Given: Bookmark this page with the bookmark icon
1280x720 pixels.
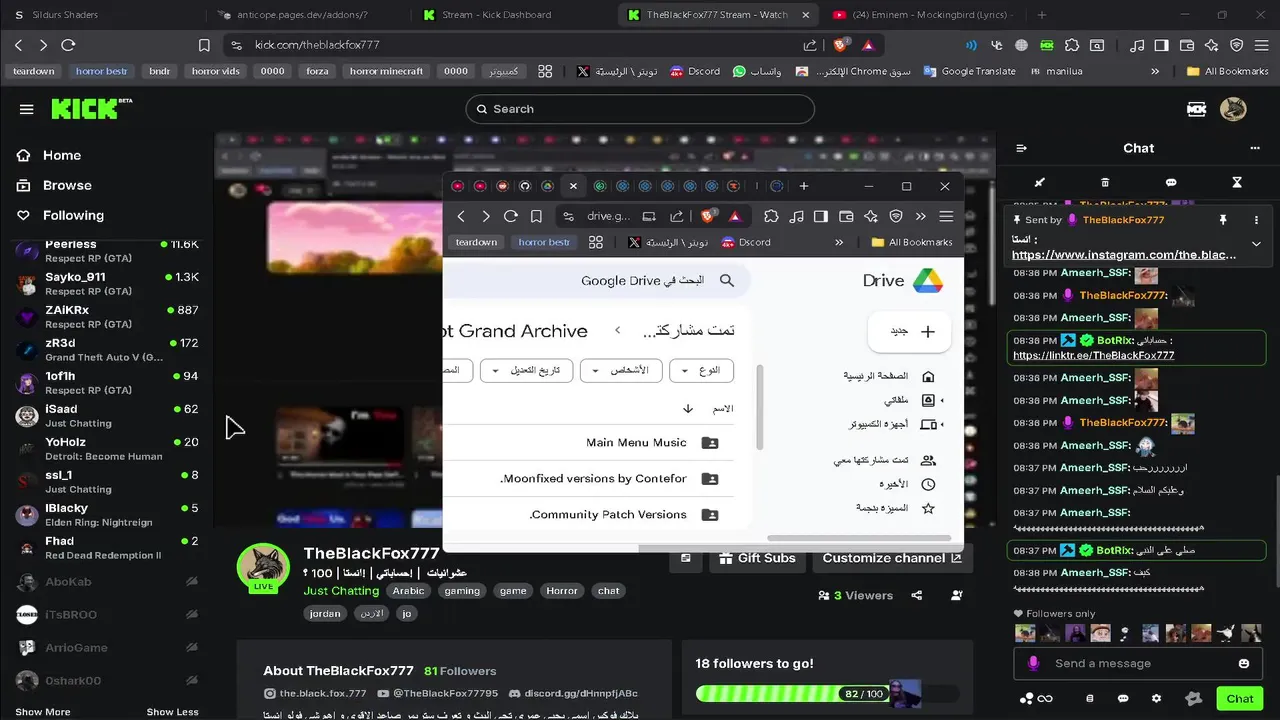Looking at the screenshot, I should pyautogui.click(x=204, y=45).
